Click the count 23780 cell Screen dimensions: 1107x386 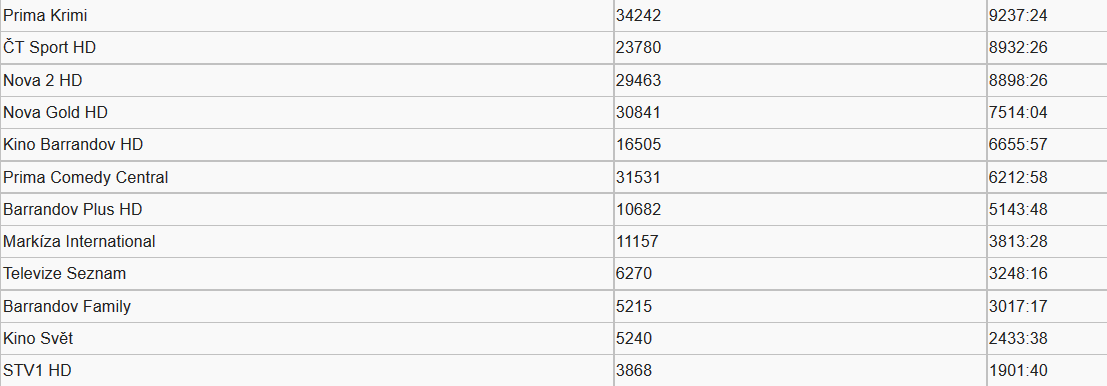tap(801, 48)
